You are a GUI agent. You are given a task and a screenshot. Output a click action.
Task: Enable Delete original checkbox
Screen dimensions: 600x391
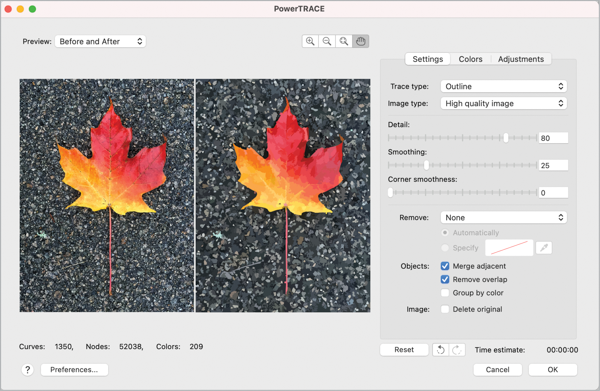(445, 309)
